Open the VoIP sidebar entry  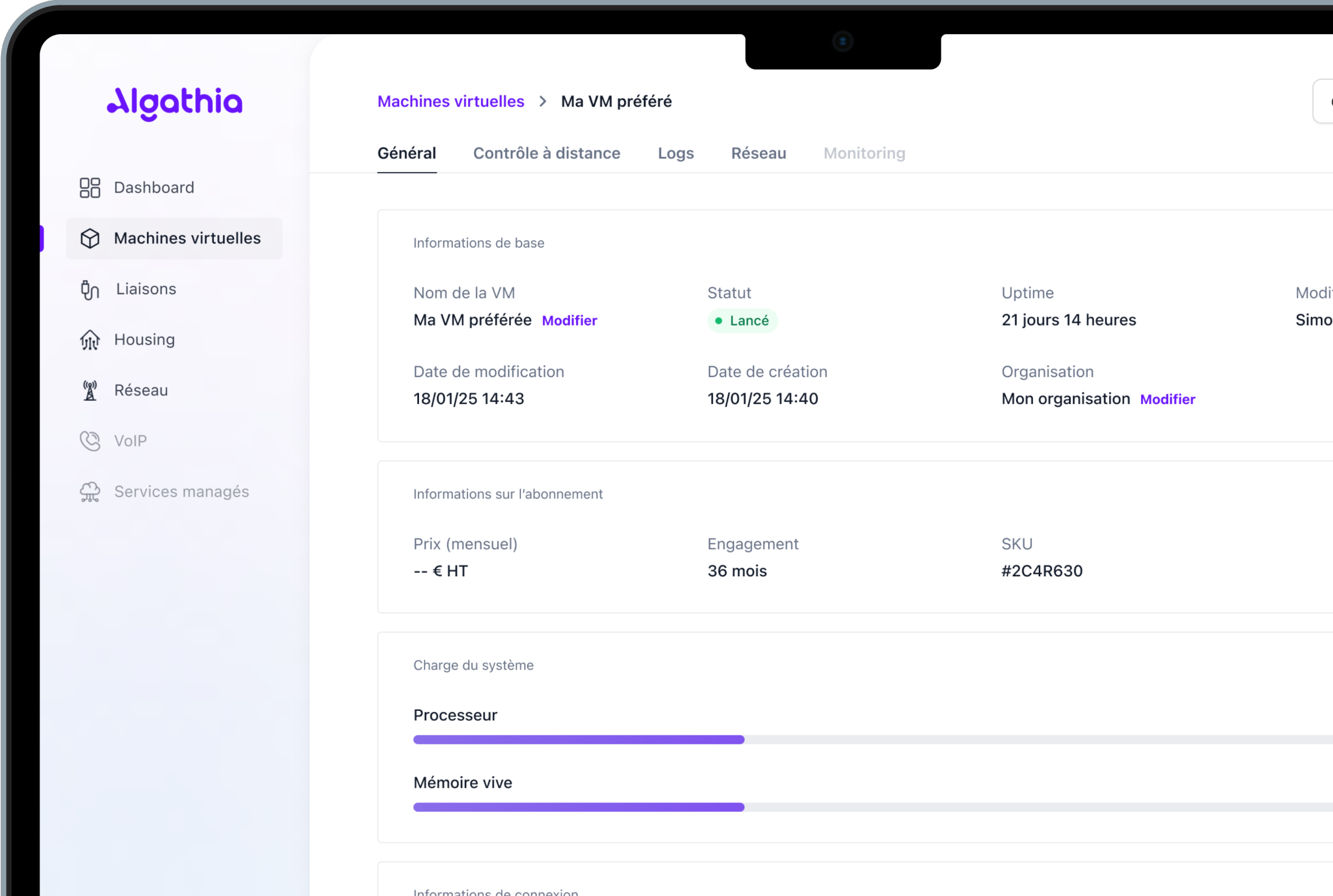174,441
